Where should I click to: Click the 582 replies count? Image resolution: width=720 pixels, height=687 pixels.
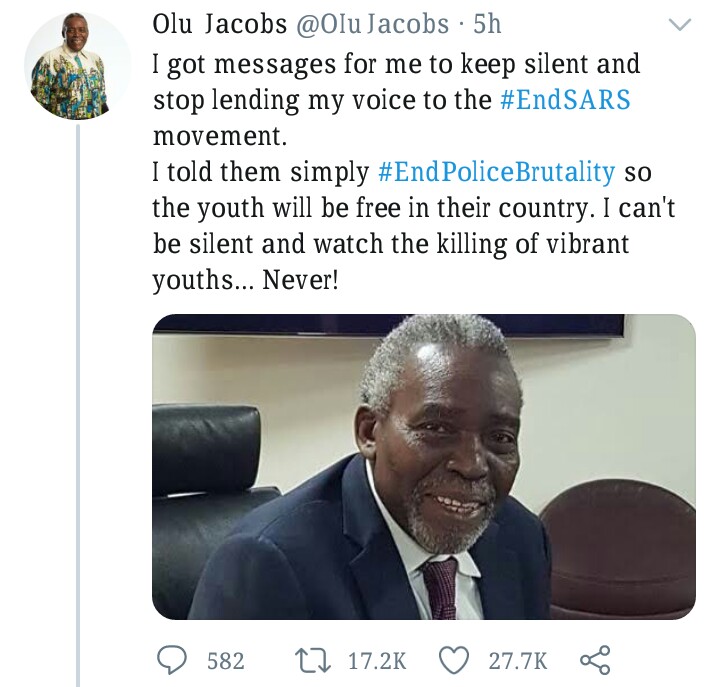coord(225,661)
